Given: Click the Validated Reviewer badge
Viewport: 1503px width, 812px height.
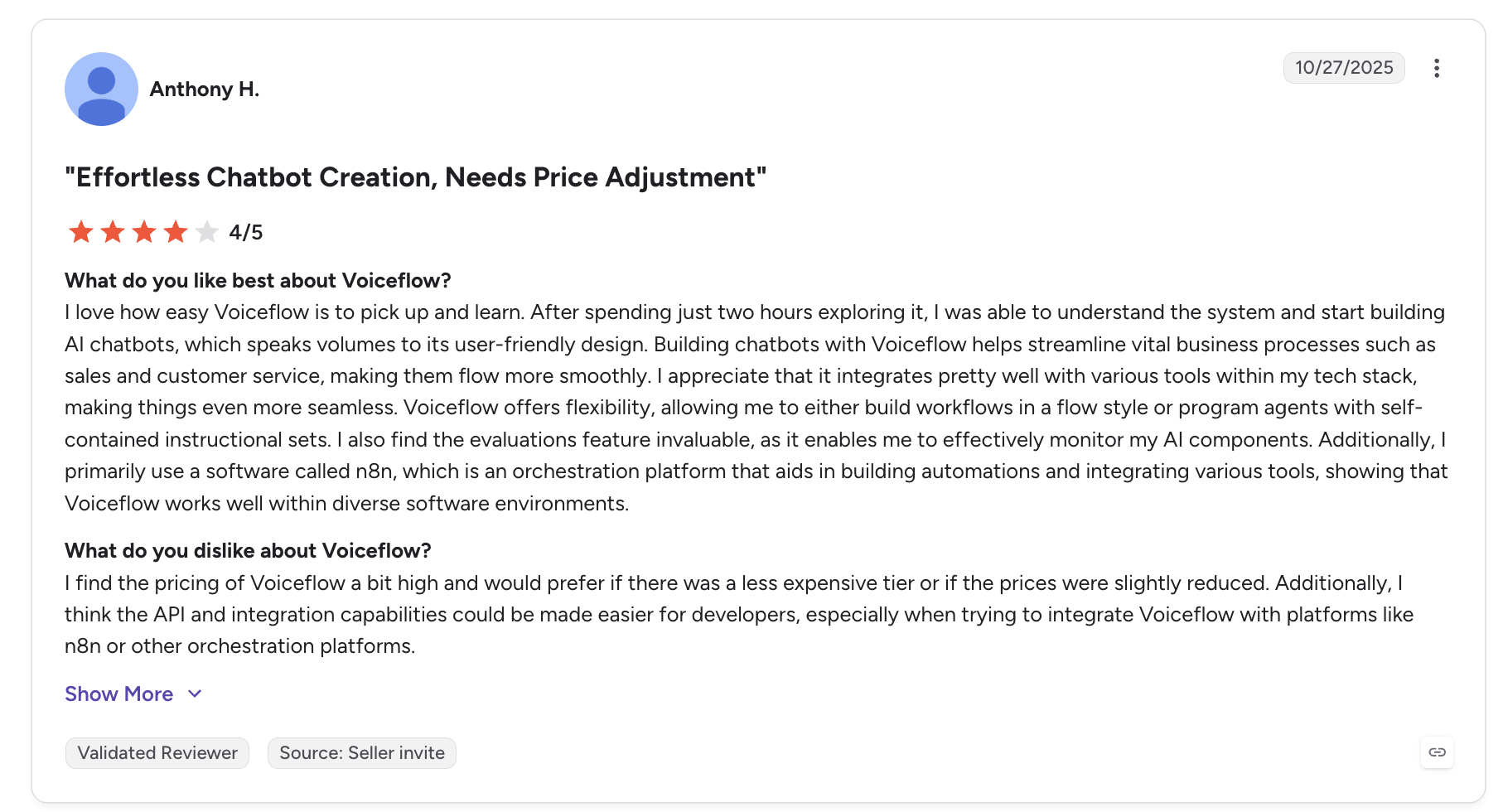Looking at the screenshot, I should [157, 753].
